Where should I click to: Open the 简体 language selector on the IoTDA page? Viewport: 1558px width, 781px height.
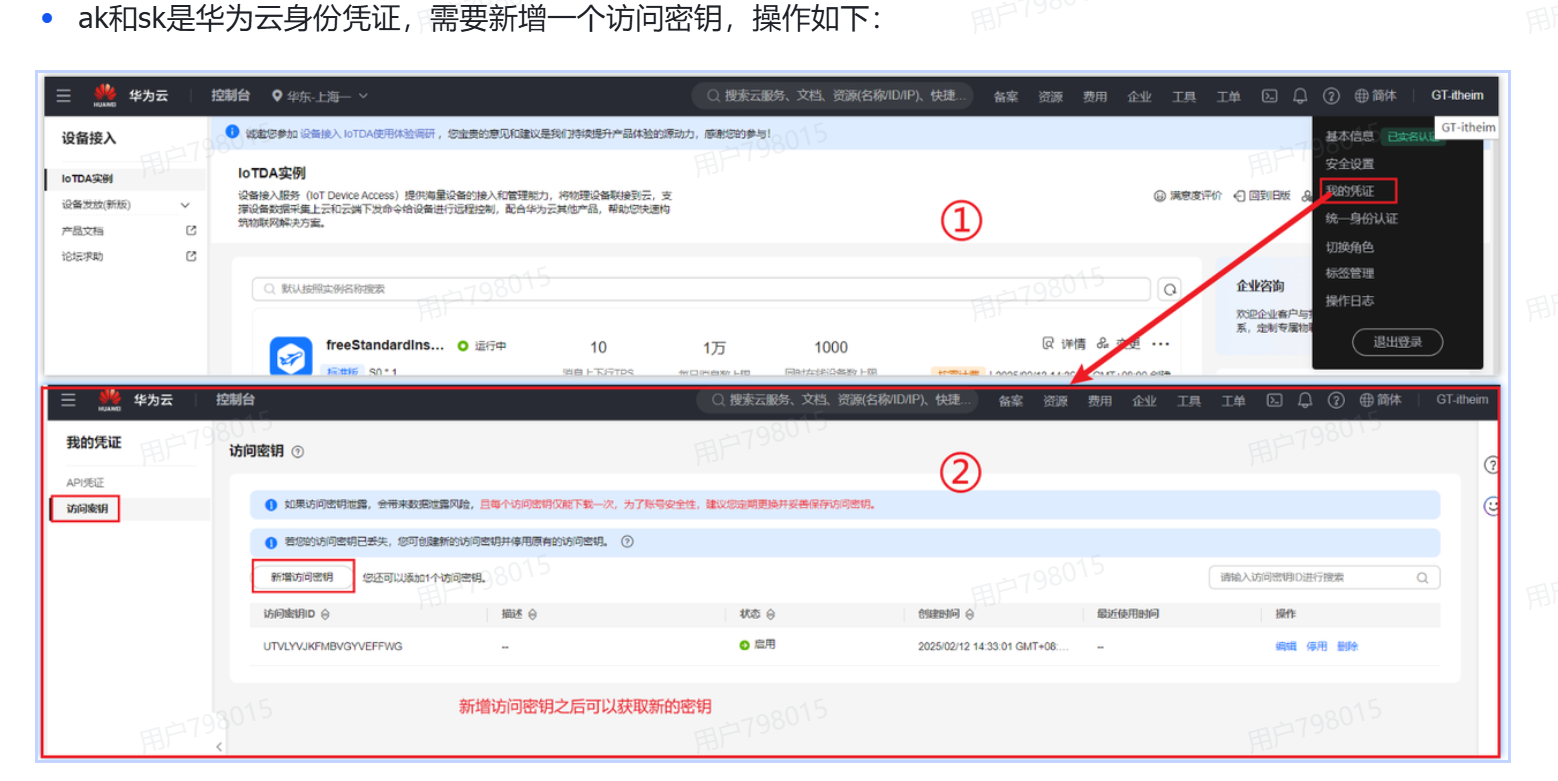click(x=1376, y=96)
